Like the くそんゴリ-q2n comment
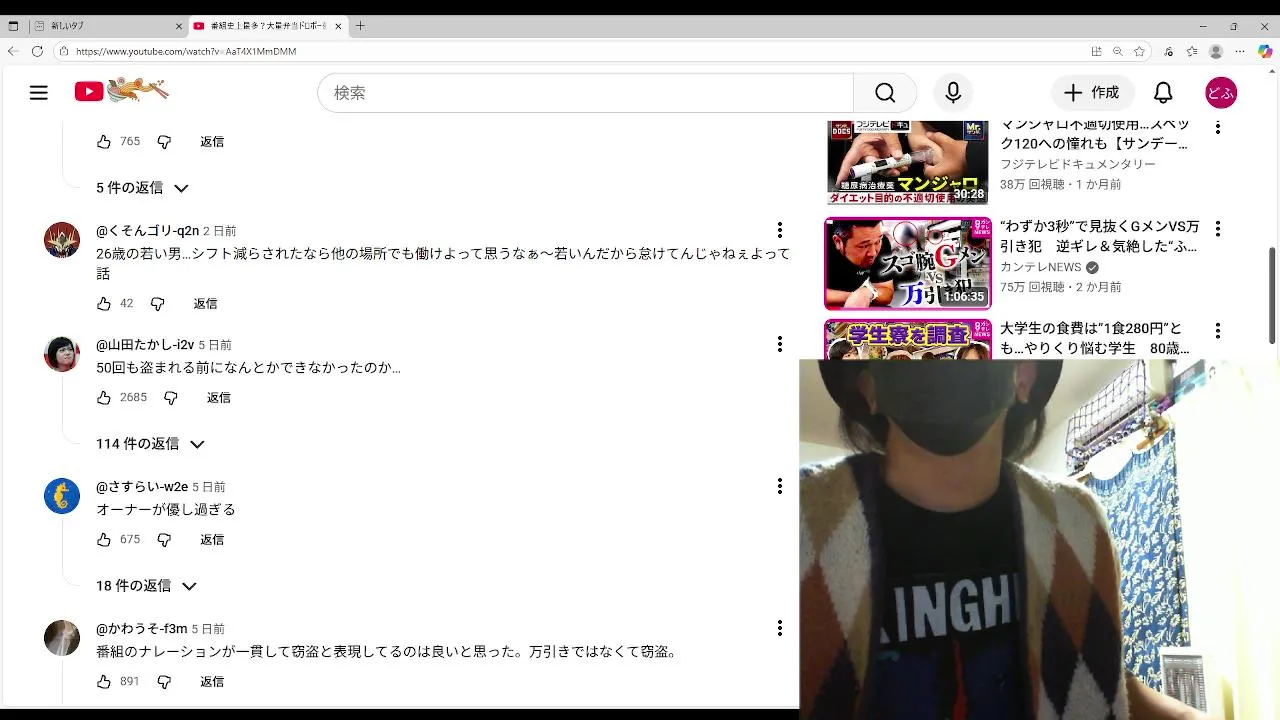Screen dimensions: 1280x720 [104, 303]
